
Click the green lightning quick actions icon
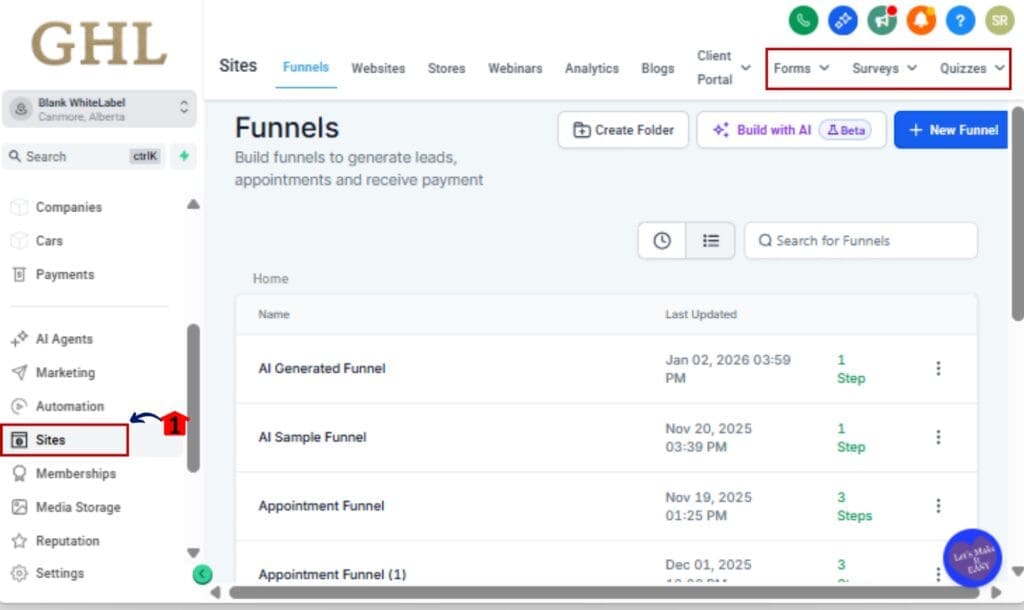click(183, 156)
